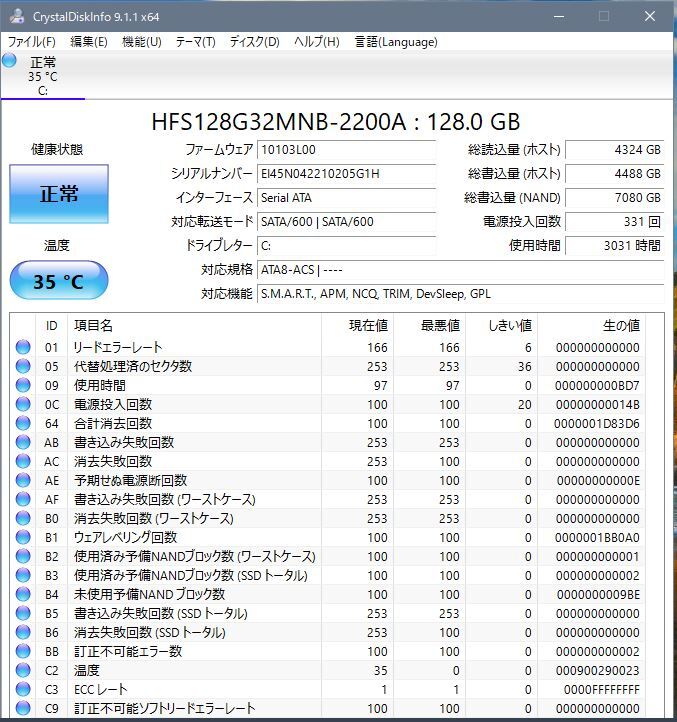
Task: Click status orb for B0 row
Action: pos(23,518)
